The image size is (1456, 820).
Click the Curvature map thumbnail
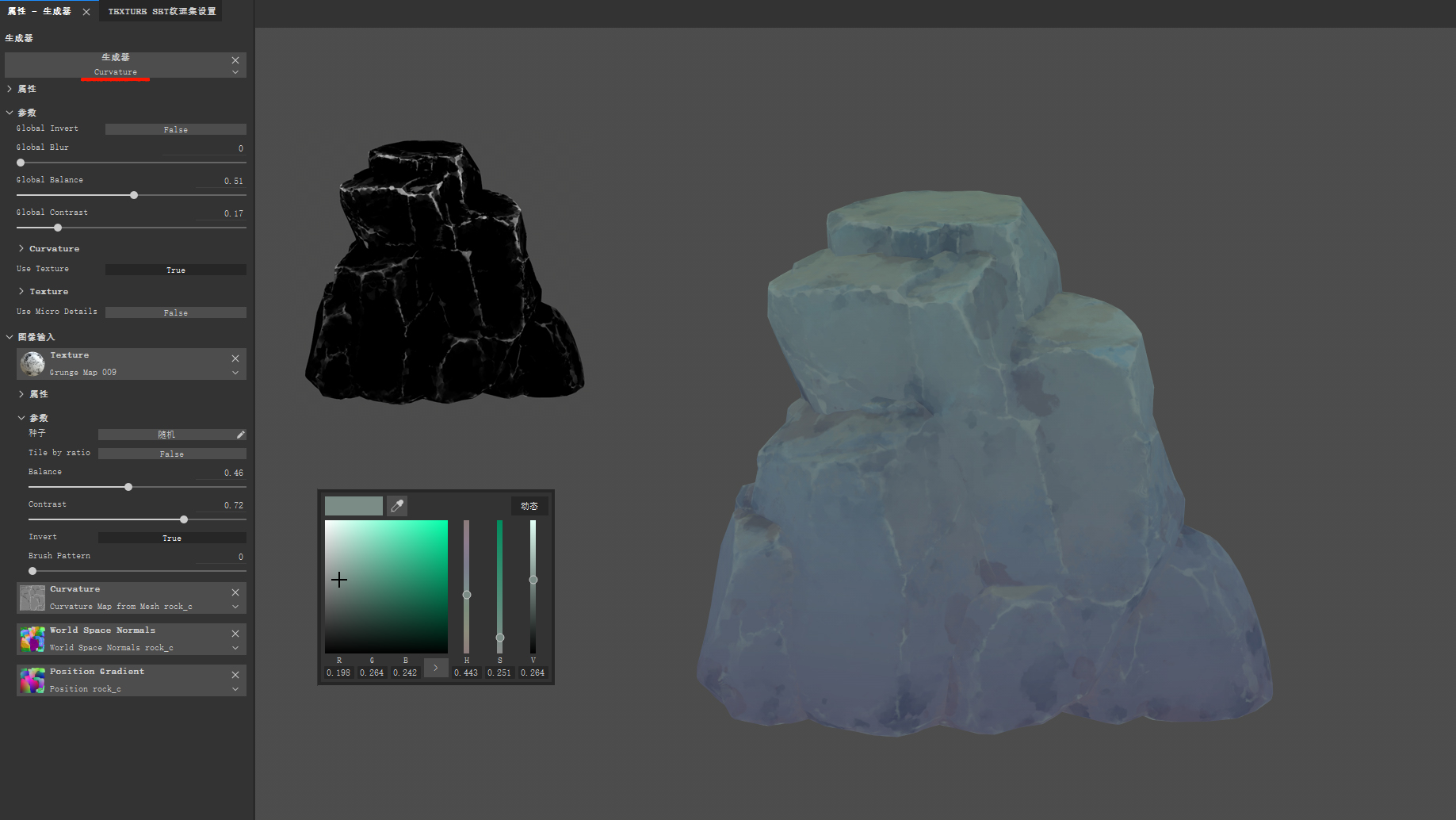click(32, 598)
